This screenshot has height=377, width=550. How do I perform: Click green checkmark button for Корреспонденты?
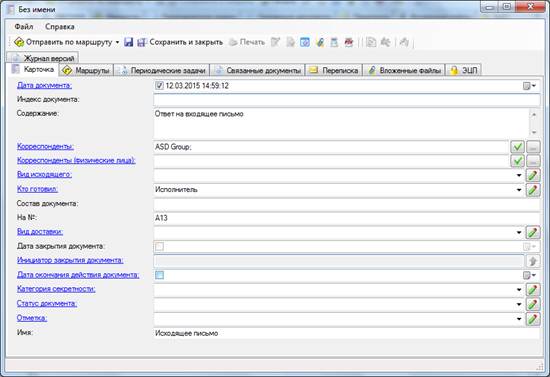(x=517, y=147)
